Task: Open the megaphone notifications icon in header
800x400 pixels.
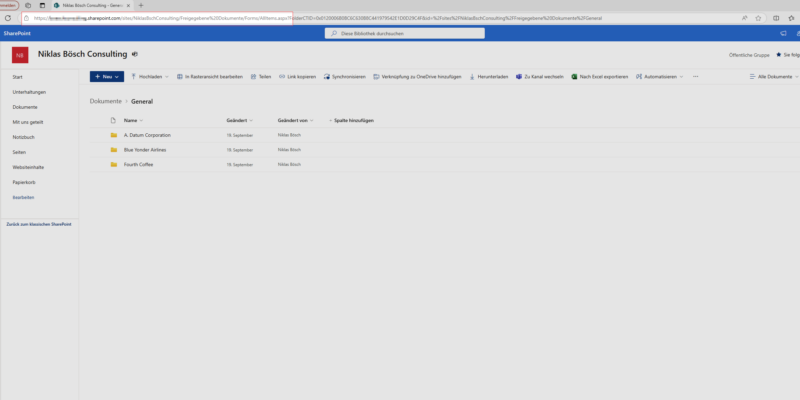Action: [x=783, y=33]
